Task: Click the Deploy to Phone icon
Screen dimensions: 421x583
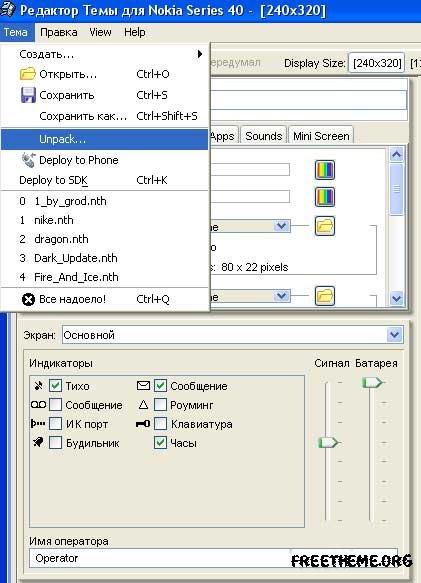Action: point(28,160)
